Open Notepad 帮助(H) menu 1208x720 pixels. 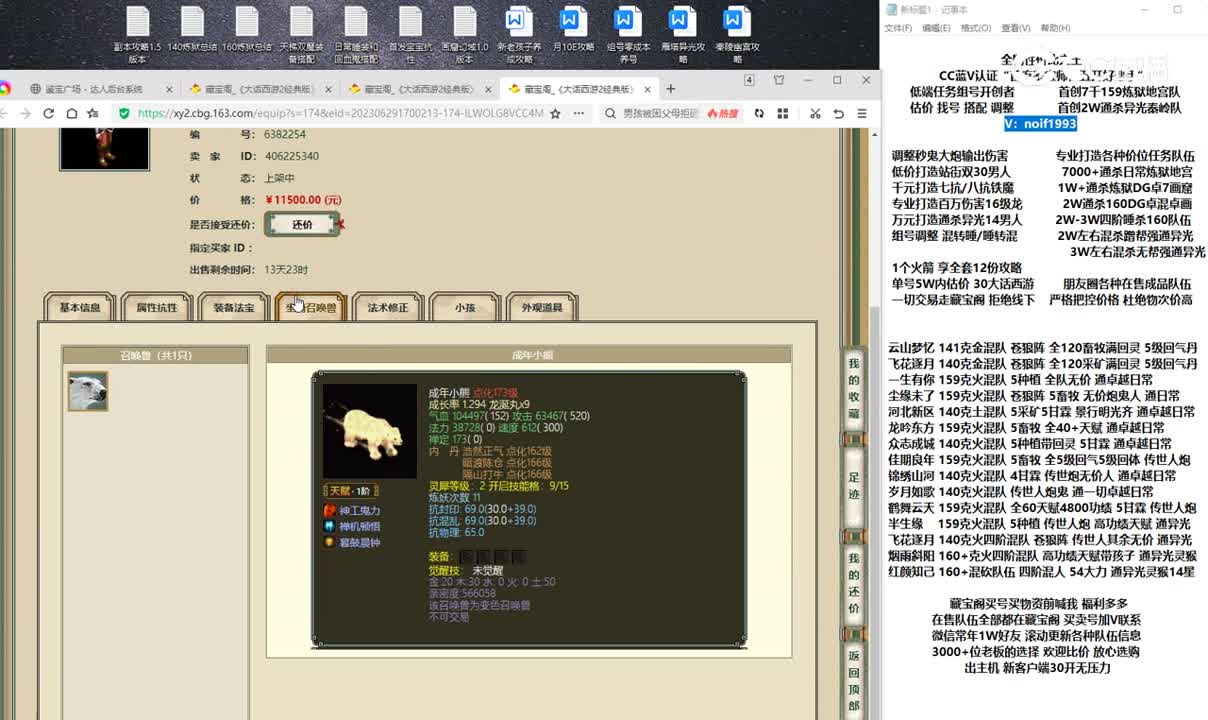(1055, 28)
